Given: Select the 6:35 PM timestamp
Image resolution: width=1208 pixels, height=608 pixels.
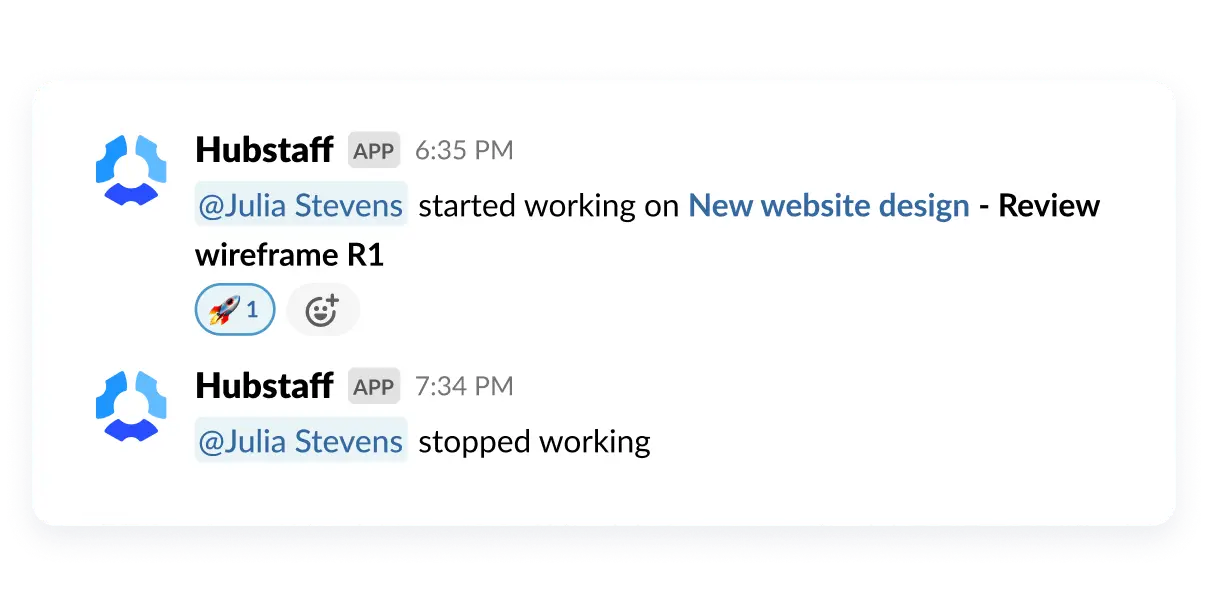Looking at the screenshot, I should tap(464, 149).
